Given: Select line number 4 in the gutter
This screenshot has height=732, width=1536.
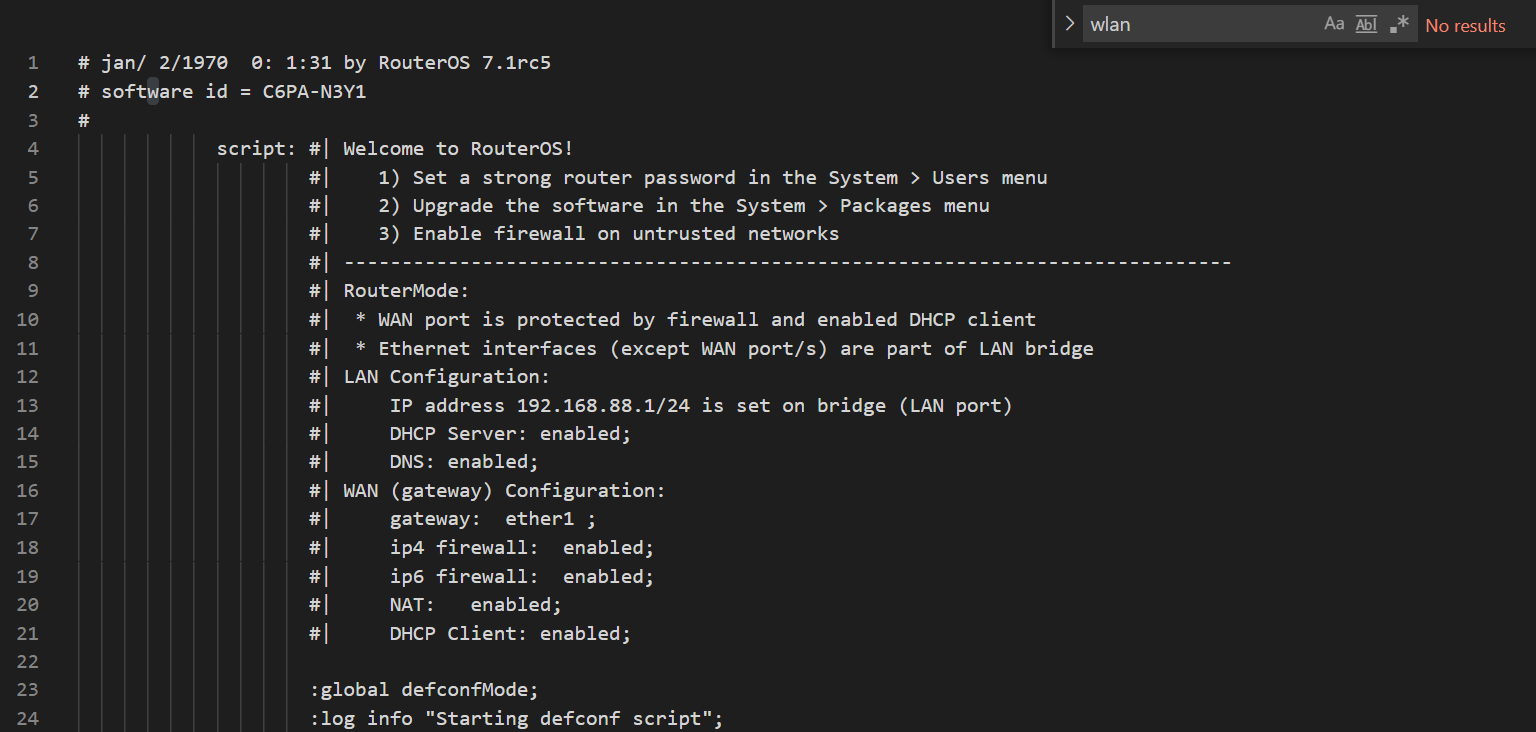Looking at the screenshot, I should 33,149.
